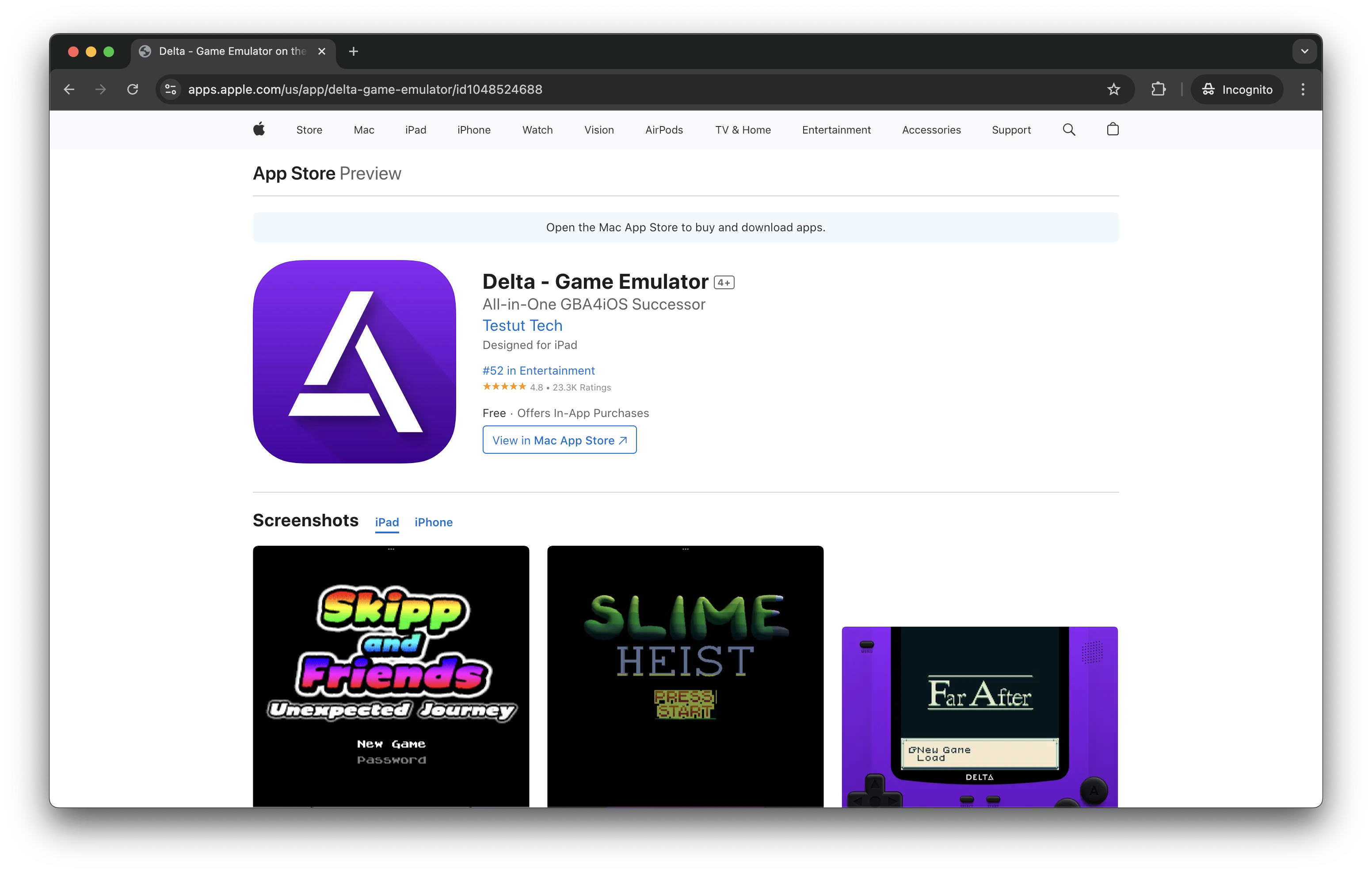Switch screenshots to the iPhone tab
The width and height of the screenshot is (1372, 873).
[433, 522]
